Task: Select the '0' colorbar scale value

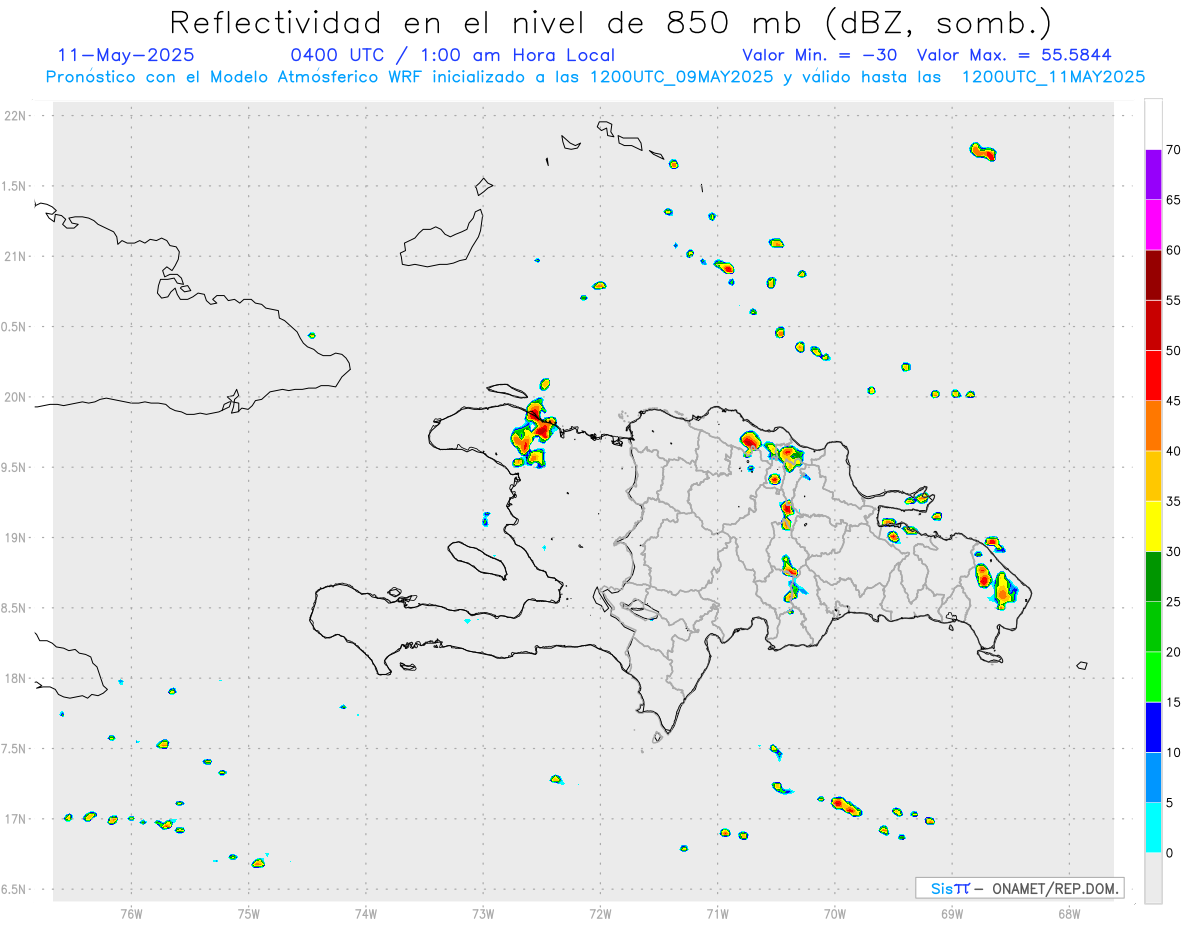Action: tap(1169, 853)
